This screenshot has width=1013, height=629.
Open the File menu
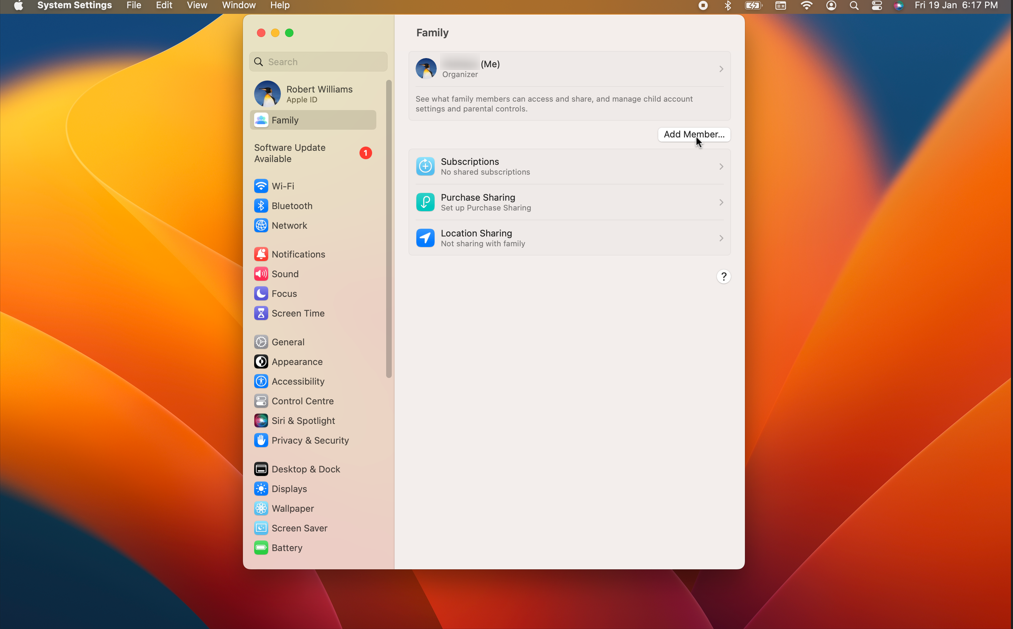coord(134,5)
